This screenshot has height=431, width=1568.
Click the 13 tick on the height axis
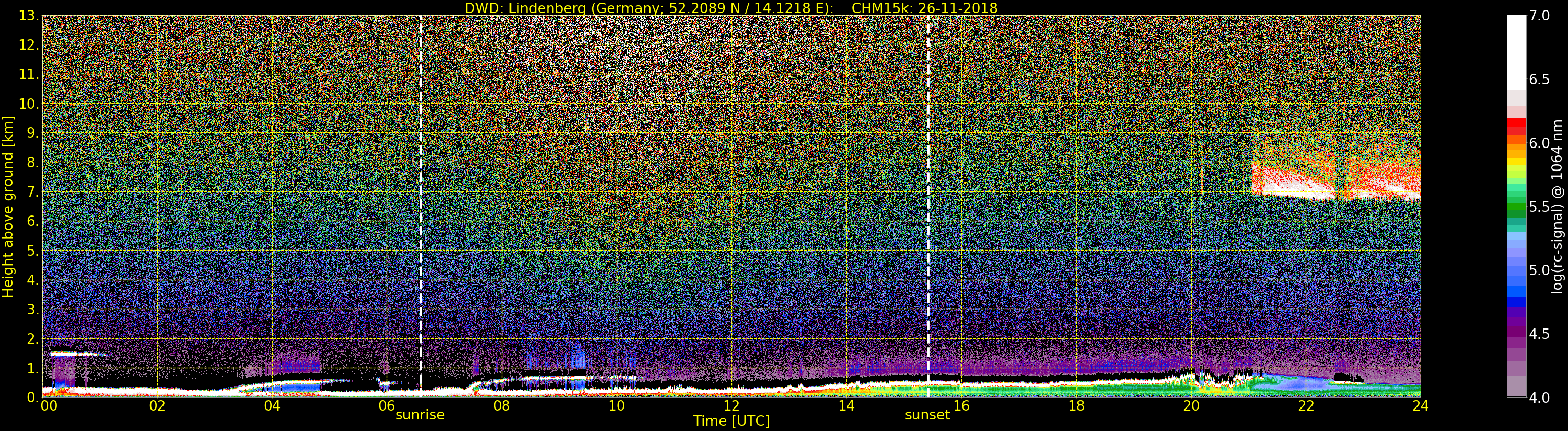tap(28, 16)
